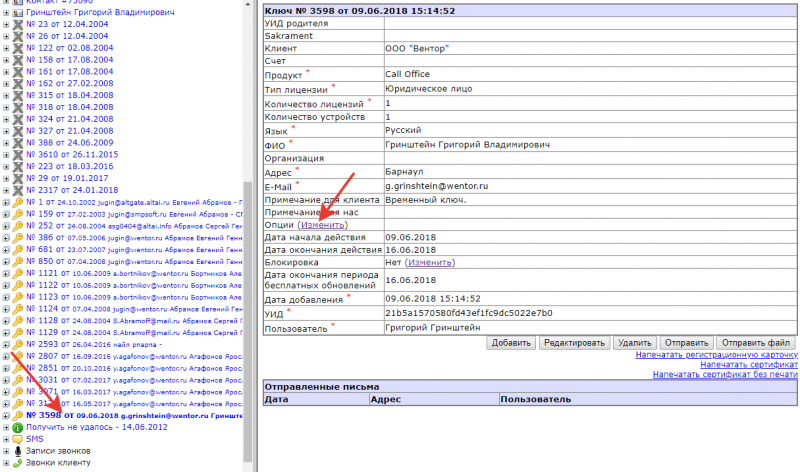This screenshot has height=472, width=800.
Task: Click the green info icon beside Получить не удалось
Action: pyautogui.click(x=18, y=428)
